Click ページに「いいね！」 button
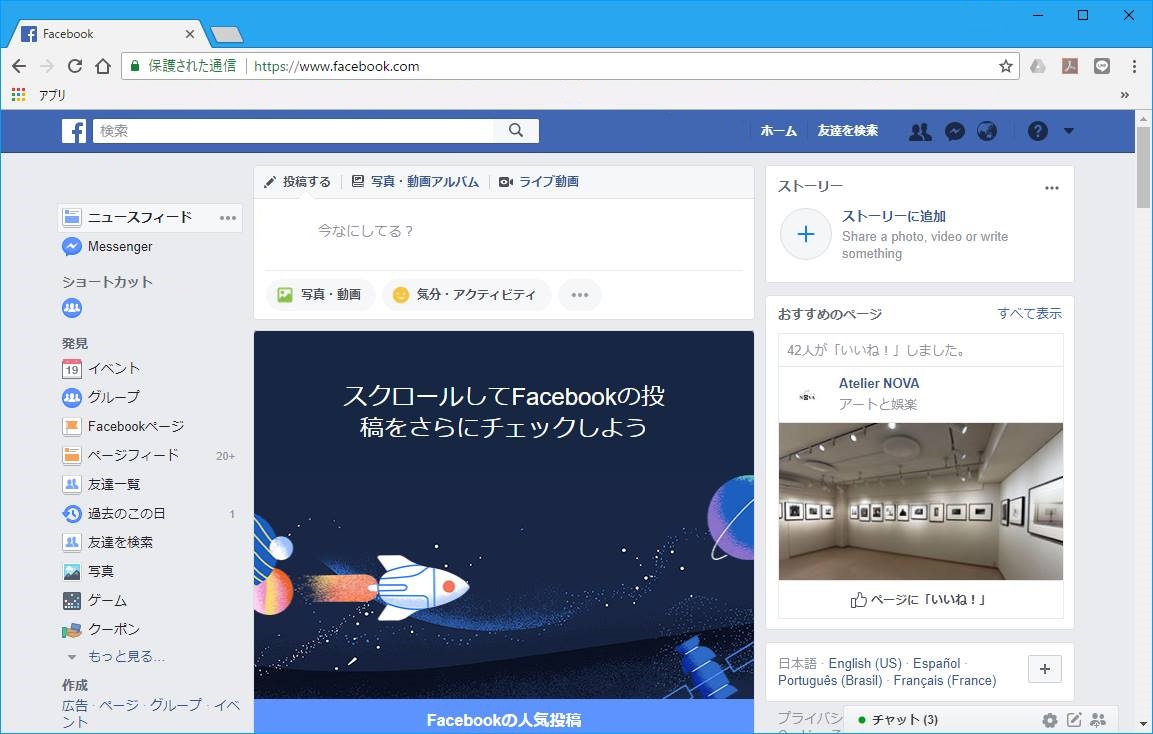 pos(918,599)
